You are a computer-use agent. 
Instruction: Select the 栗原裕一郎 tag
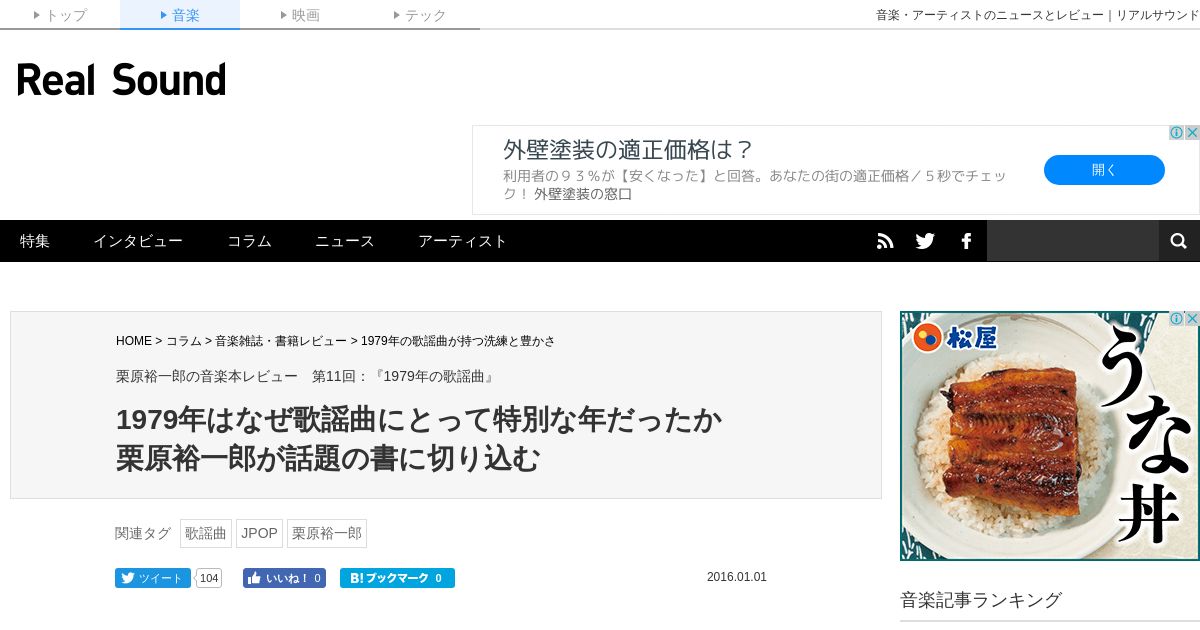click(327, 533)
